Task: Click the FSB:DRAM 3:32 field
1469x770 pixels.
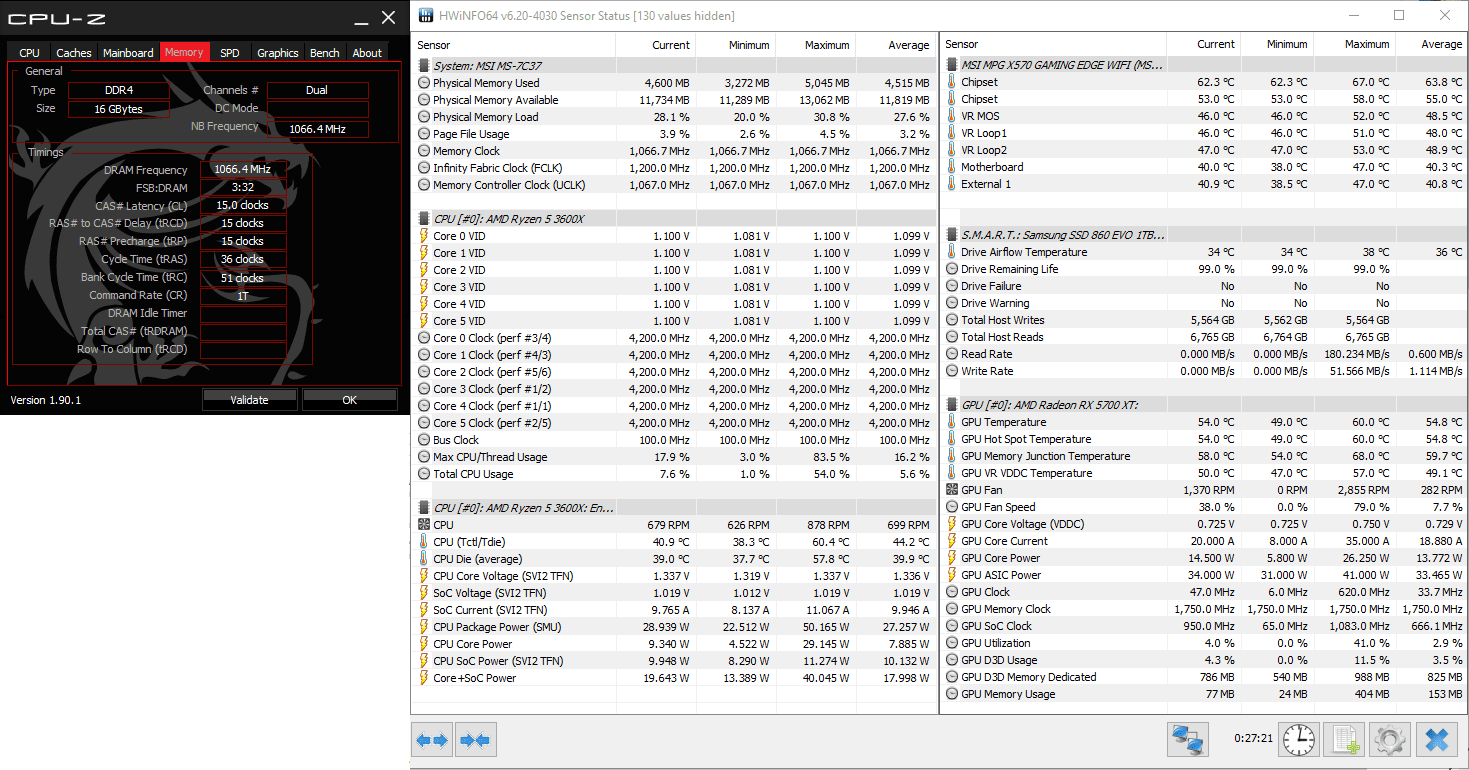Action: point(242,188)
